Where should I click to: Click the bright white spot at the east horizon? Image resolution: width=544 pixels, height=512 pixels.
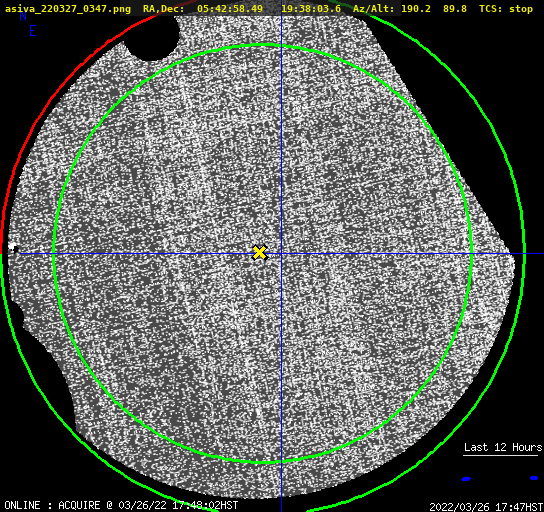coord(13,248)
